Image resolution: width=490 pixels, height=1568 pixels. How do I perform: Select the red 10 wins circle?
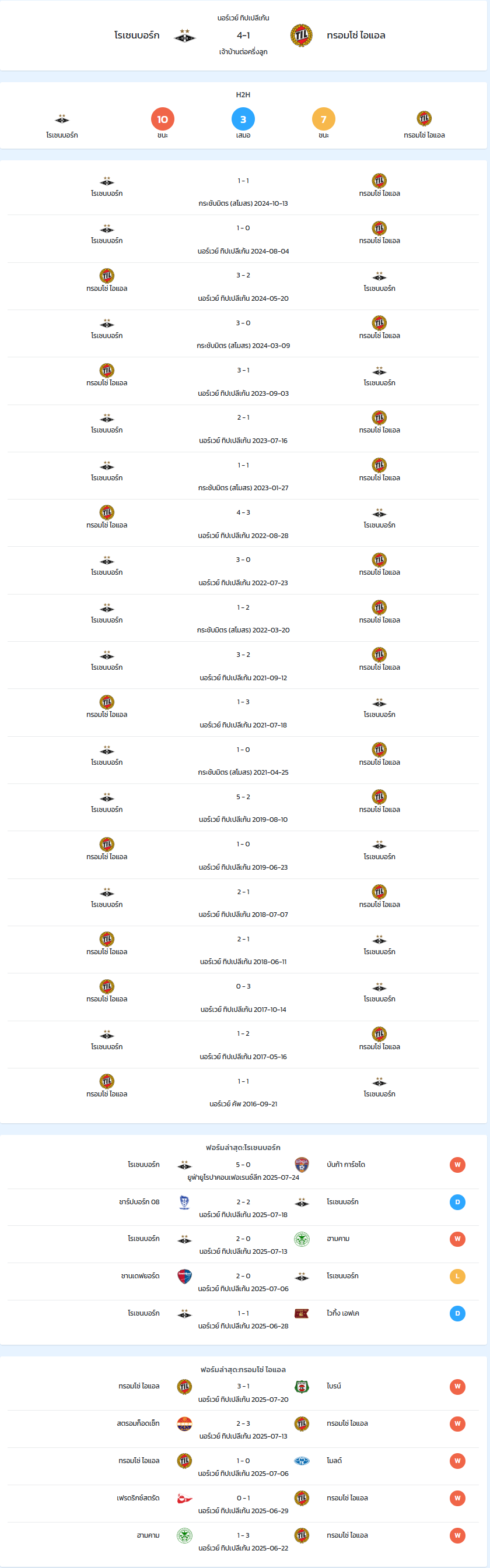click(163, 119)
